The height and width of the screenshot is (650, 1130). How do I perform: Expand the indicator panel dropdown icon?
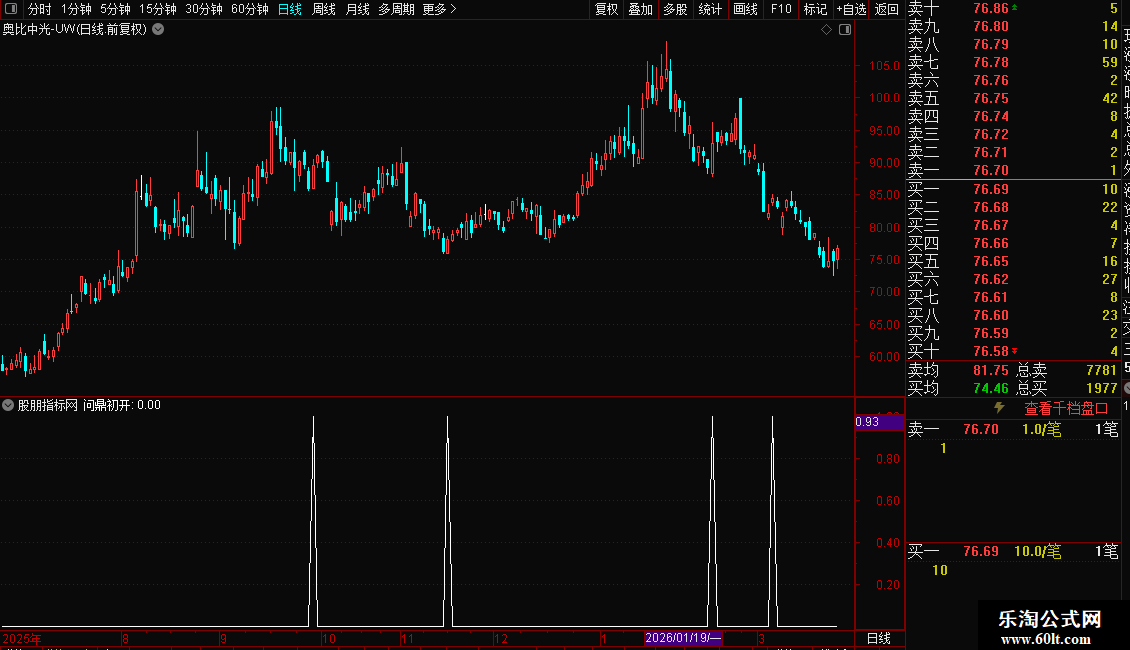pyautogui.click(x=8, y=405)
